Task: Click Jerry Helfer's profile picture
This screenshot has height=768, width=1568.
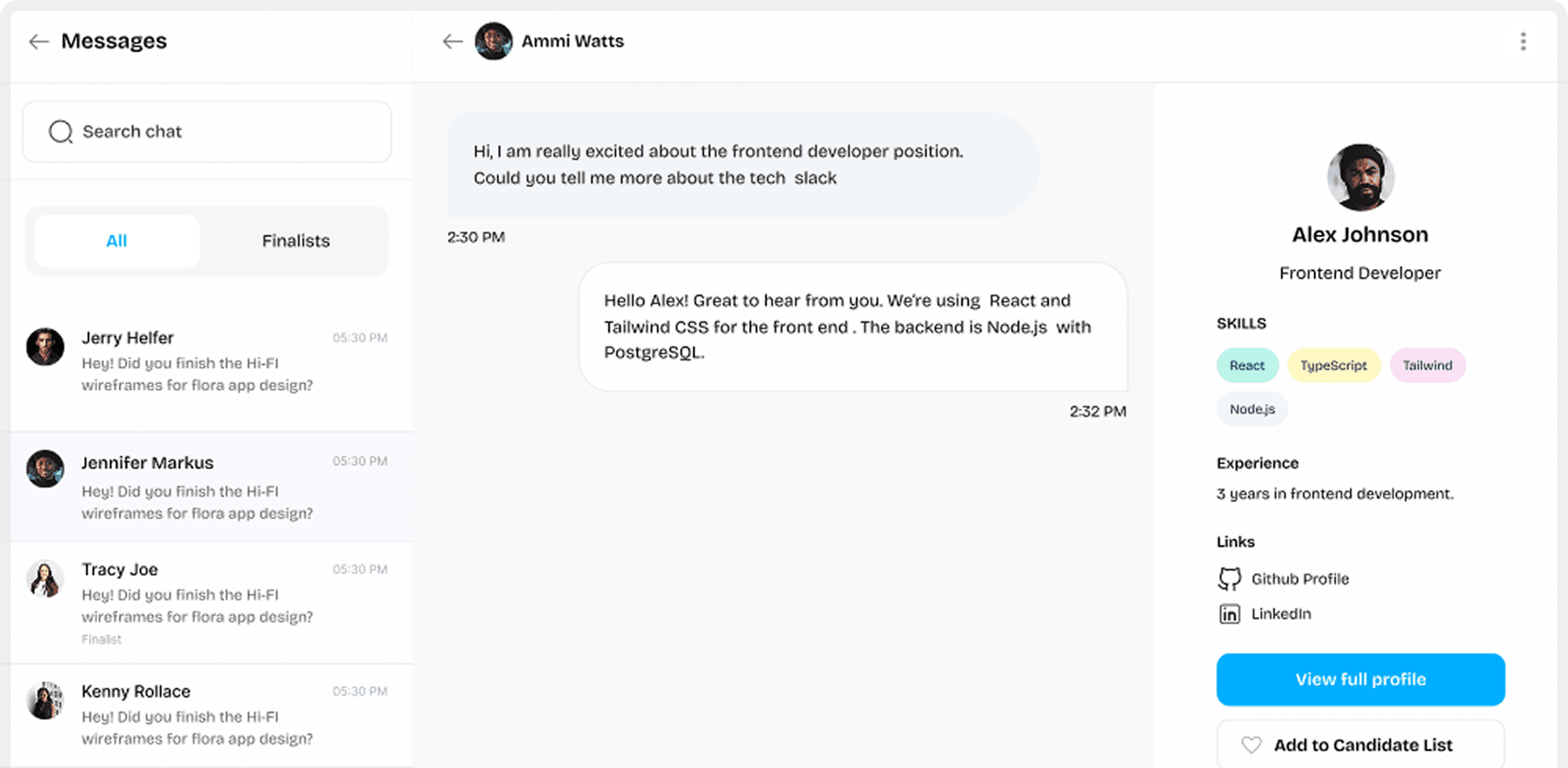Action: pyautogui.click(x=45, y=347)
